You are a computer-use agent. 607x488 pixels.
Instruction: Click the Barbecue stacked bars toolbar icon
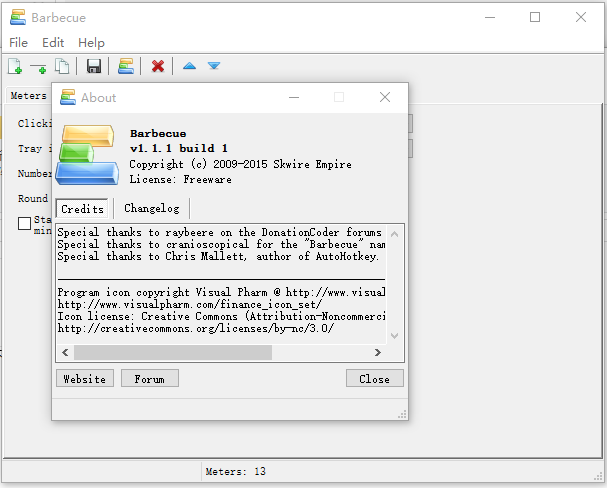(126, 66)
